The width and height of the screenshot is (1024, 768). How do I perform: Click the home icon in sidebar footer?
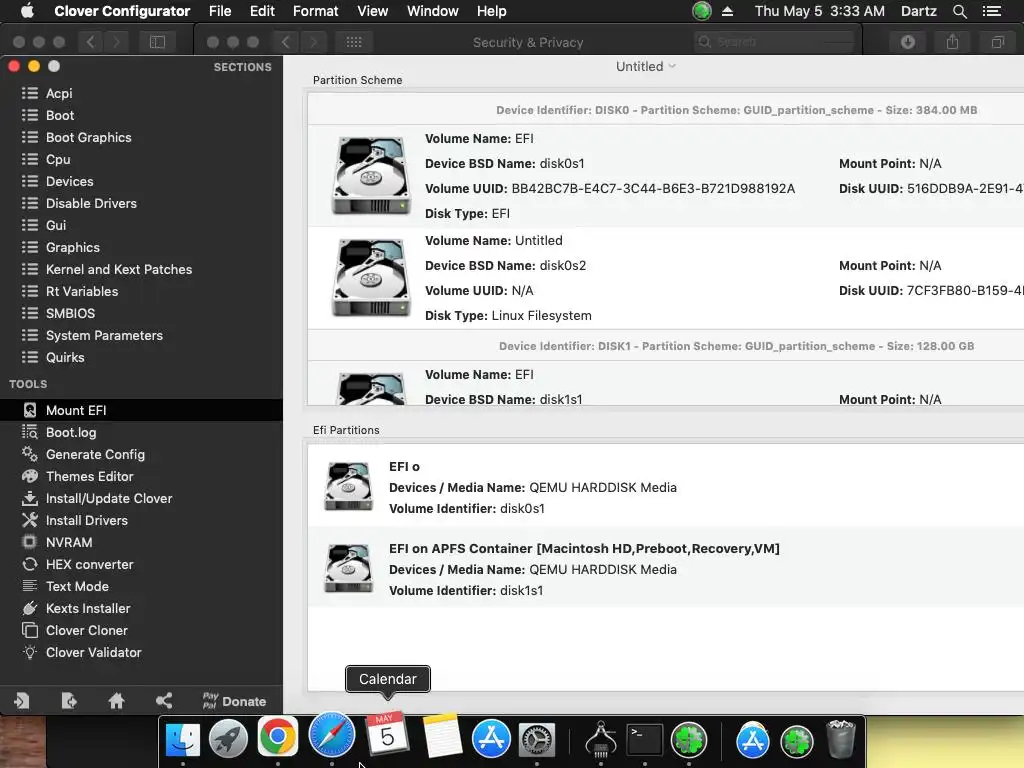116,701
